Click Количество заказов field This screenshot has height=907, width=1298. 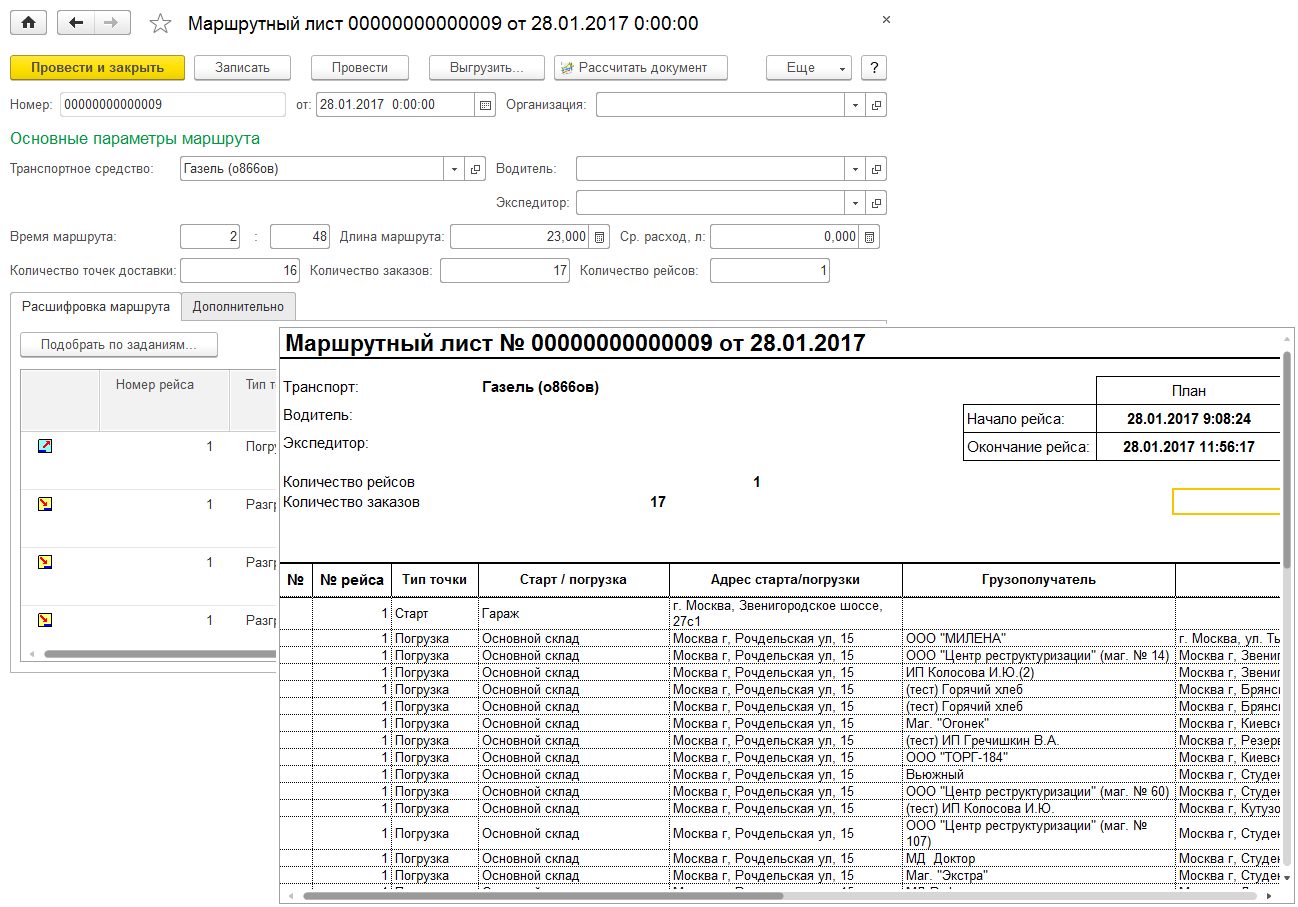pos(505,270)
